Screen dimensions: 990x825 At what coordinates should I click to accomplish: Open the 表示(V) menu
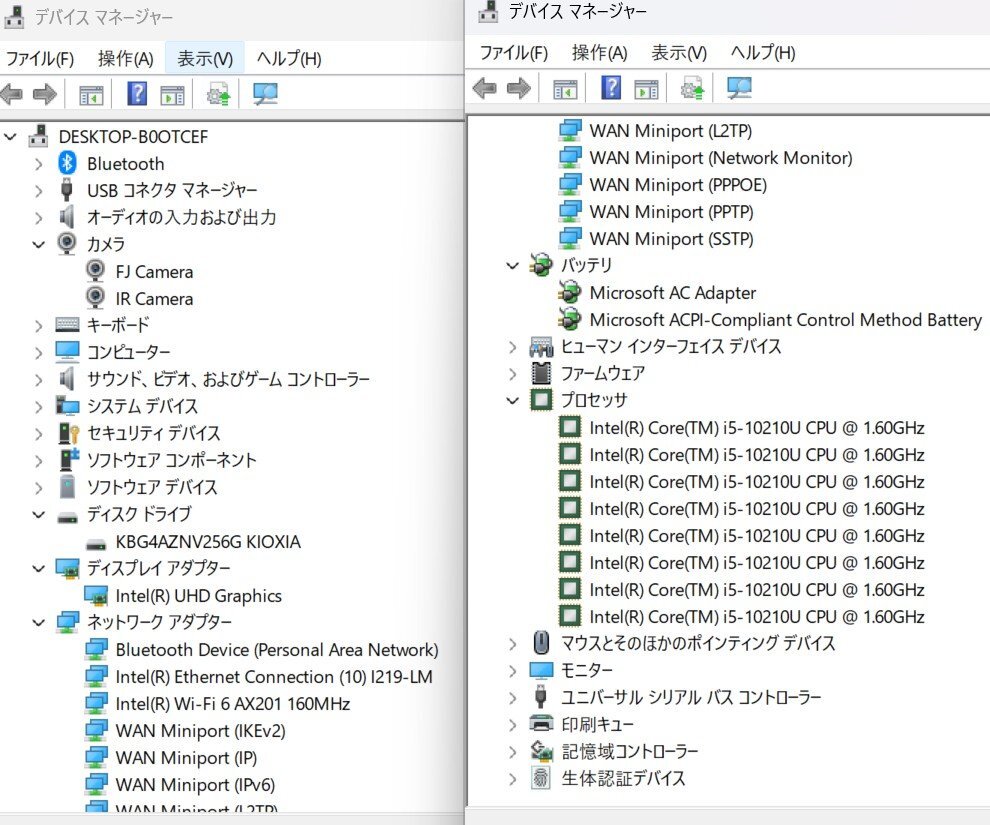(x=204, y=58)
